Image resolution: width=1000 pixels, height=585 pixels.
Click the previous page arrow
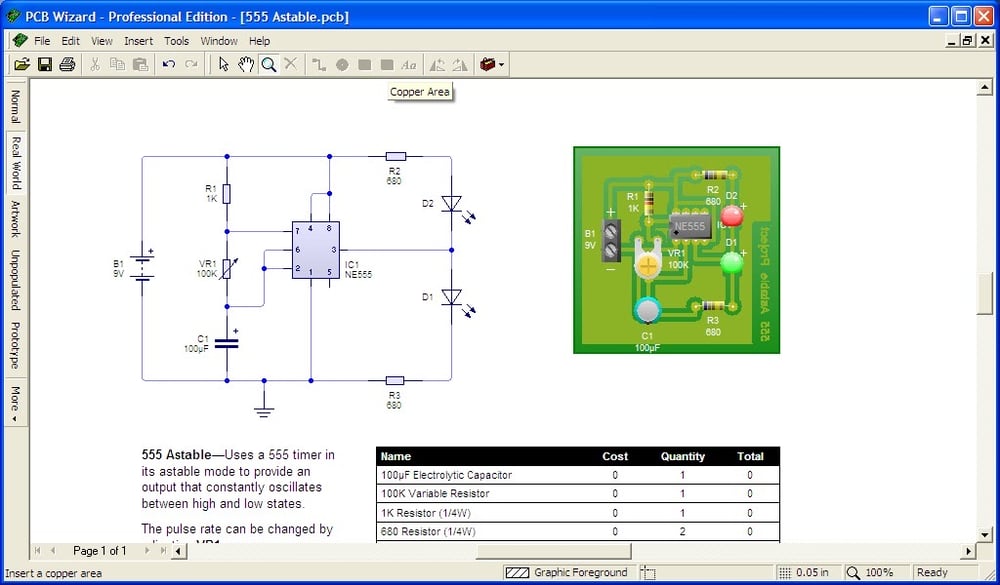click(x=53, y=551)
